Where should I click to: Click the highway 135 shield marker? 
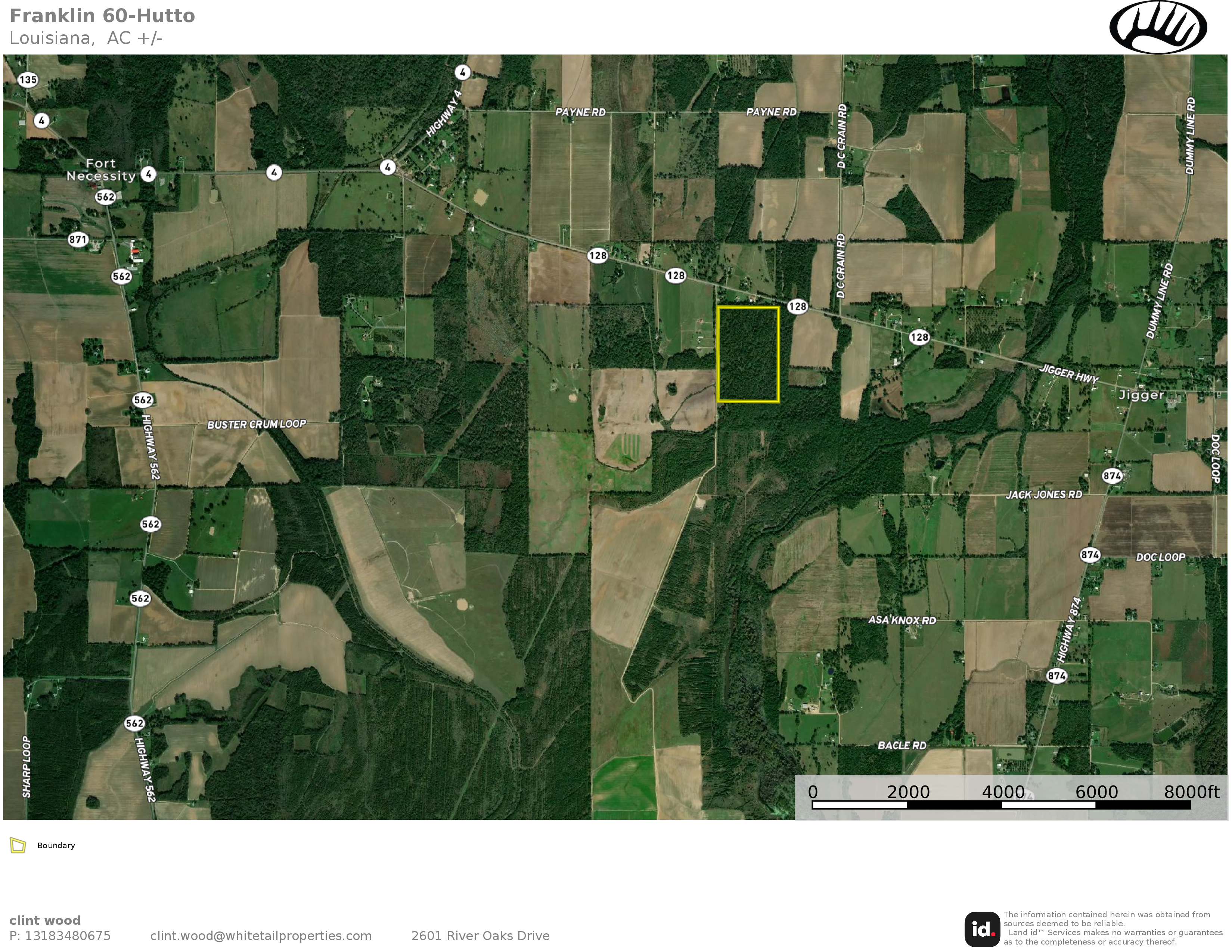(28, 80)
